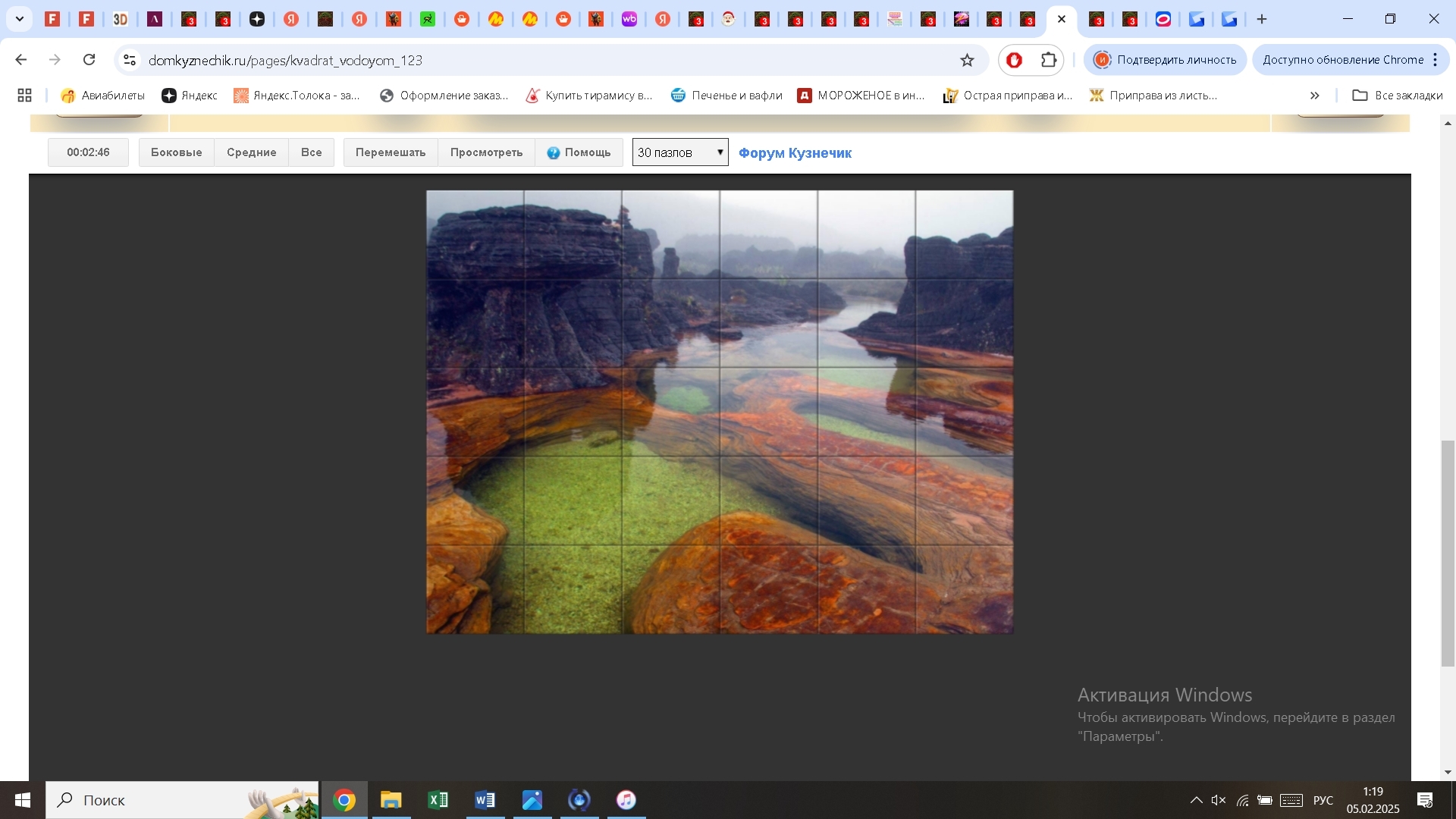Open Photos app from the taskbar
The height and width of the screenshot is (819, 1456).
pos(532,800)
